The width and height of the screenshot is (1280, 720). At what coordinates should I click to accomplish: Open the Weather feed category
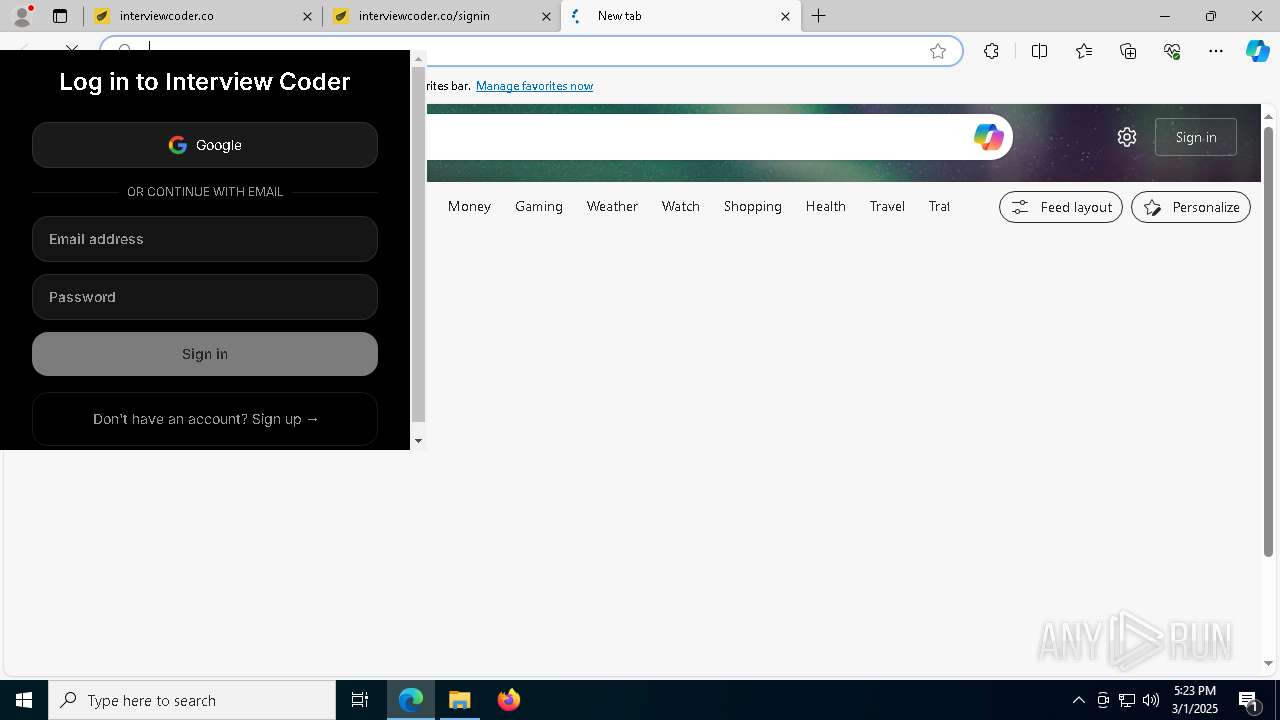(x=612, y=206)
